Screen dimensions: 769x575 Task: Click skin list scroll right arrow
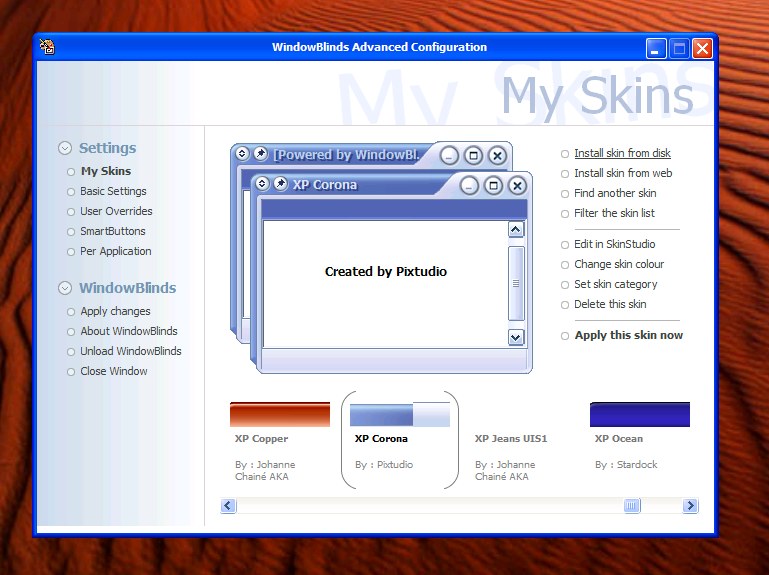(x=690, y=505)
